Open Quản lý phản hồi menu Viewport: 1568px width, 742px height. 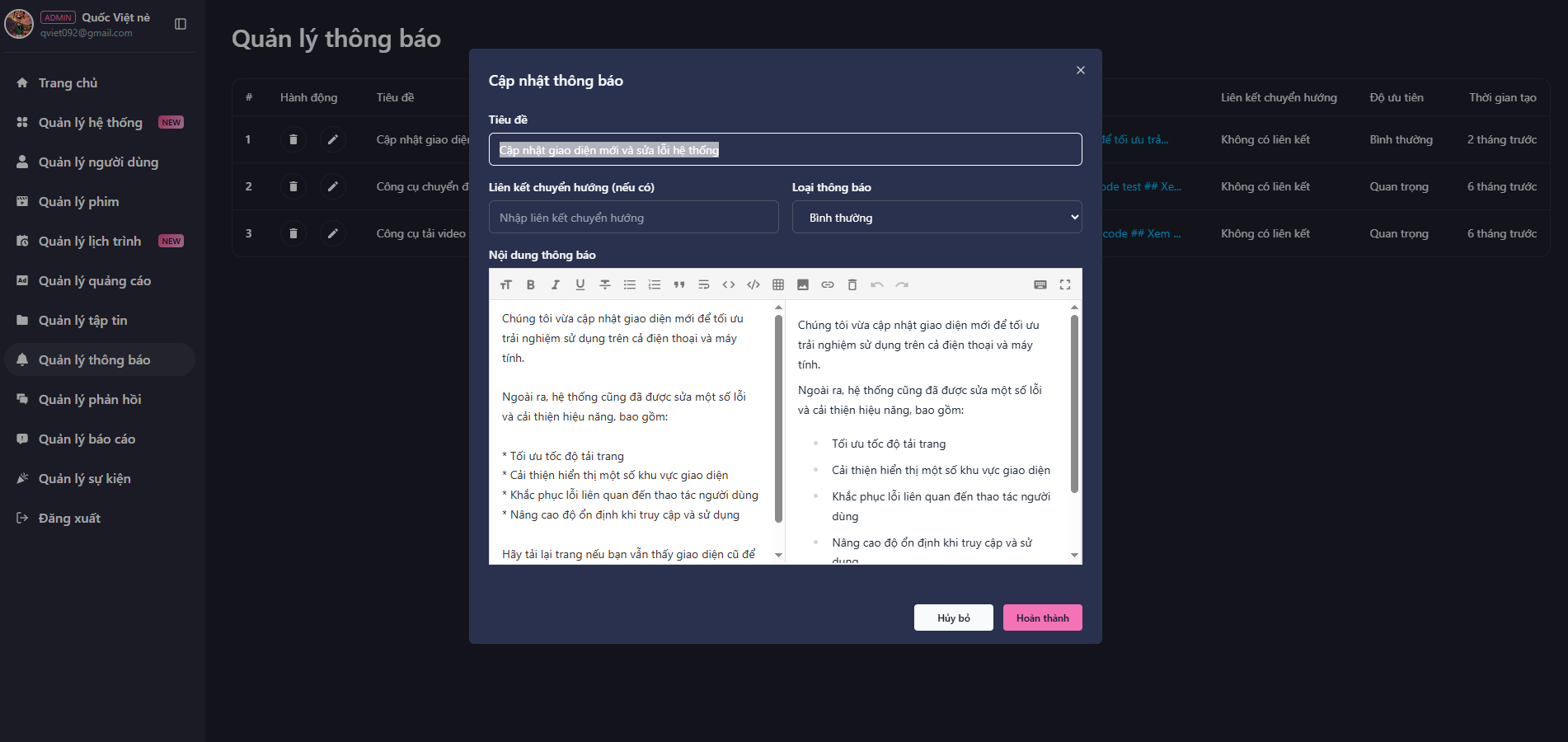pos(100,399)
